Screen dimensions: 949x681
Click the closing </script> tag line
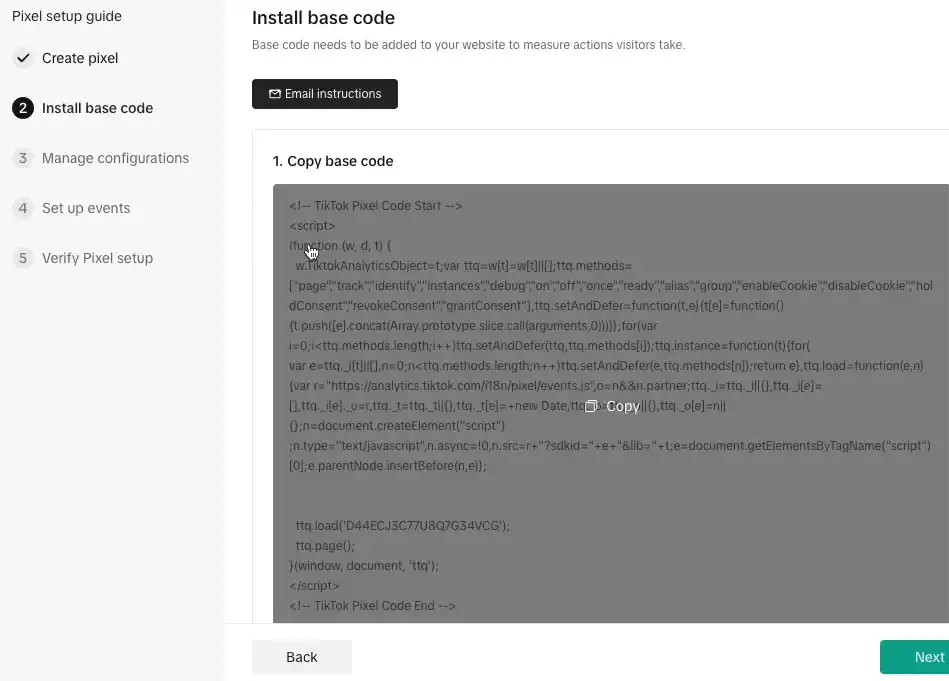coord(314,585)
